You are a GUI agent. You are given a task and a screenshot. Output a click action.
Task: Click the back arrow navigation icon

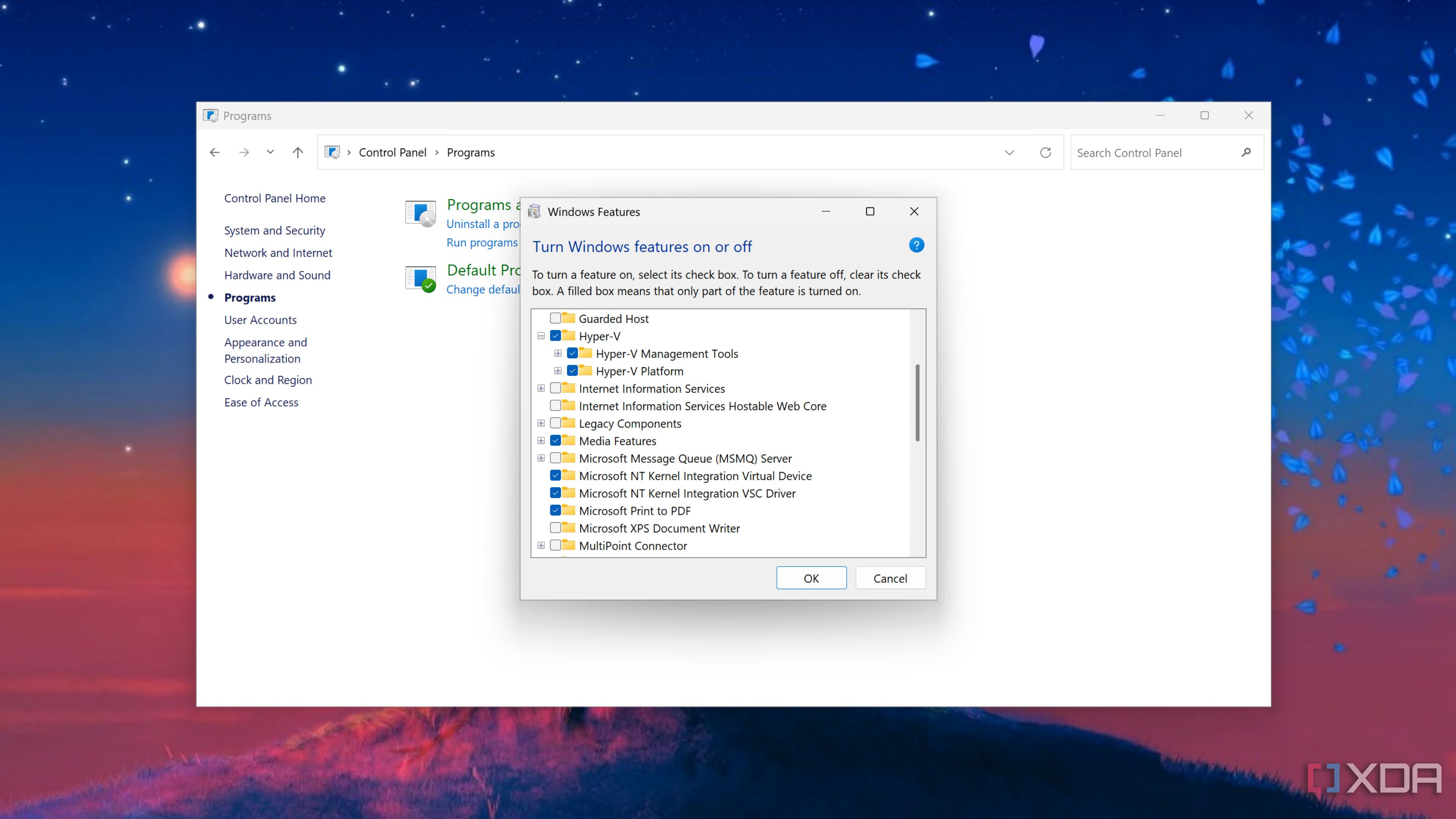[x=215, y=152]
